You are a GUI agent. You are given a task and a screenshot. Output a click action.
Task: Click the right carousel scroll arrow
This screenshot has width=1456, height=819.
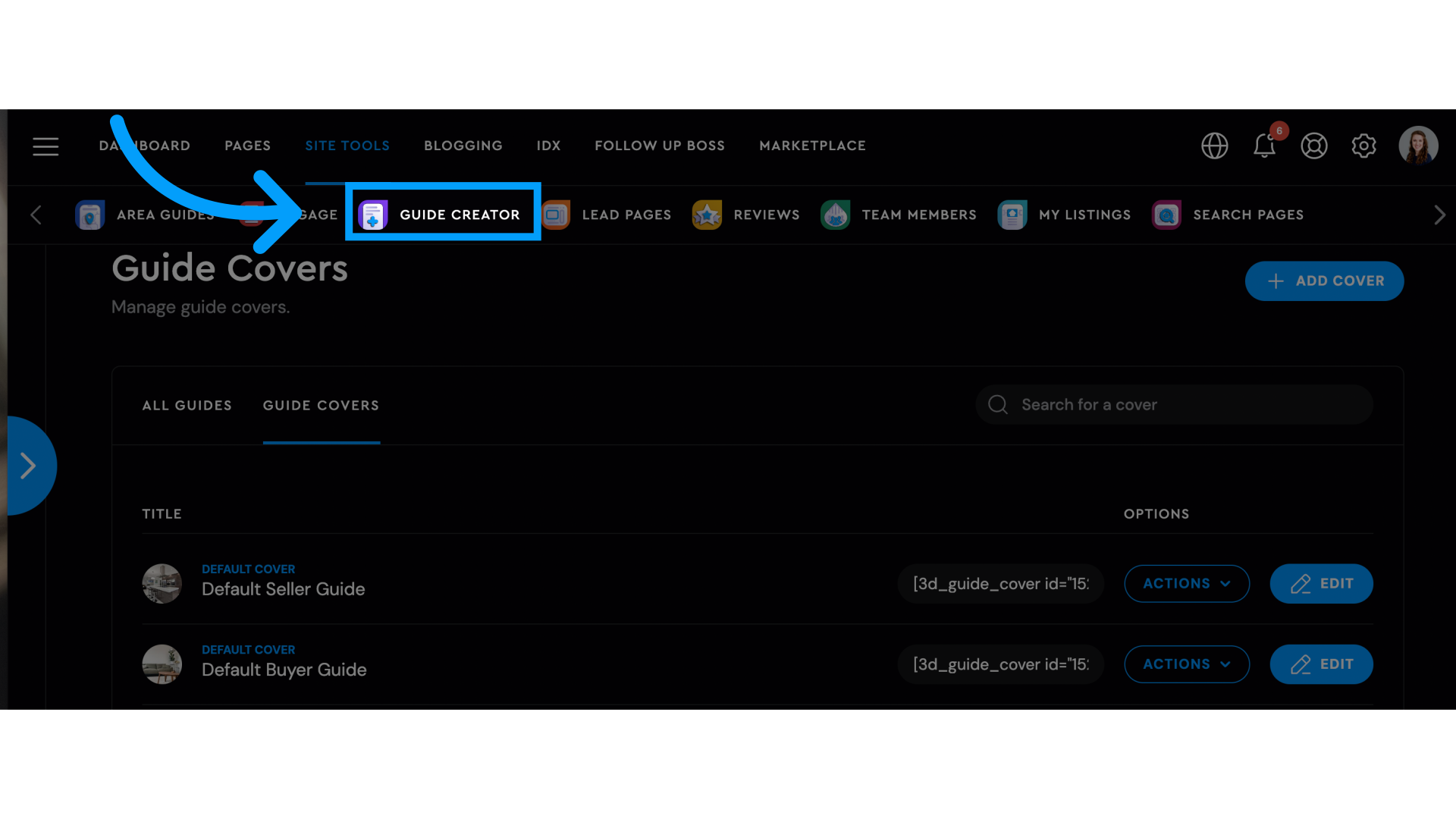1440,214
